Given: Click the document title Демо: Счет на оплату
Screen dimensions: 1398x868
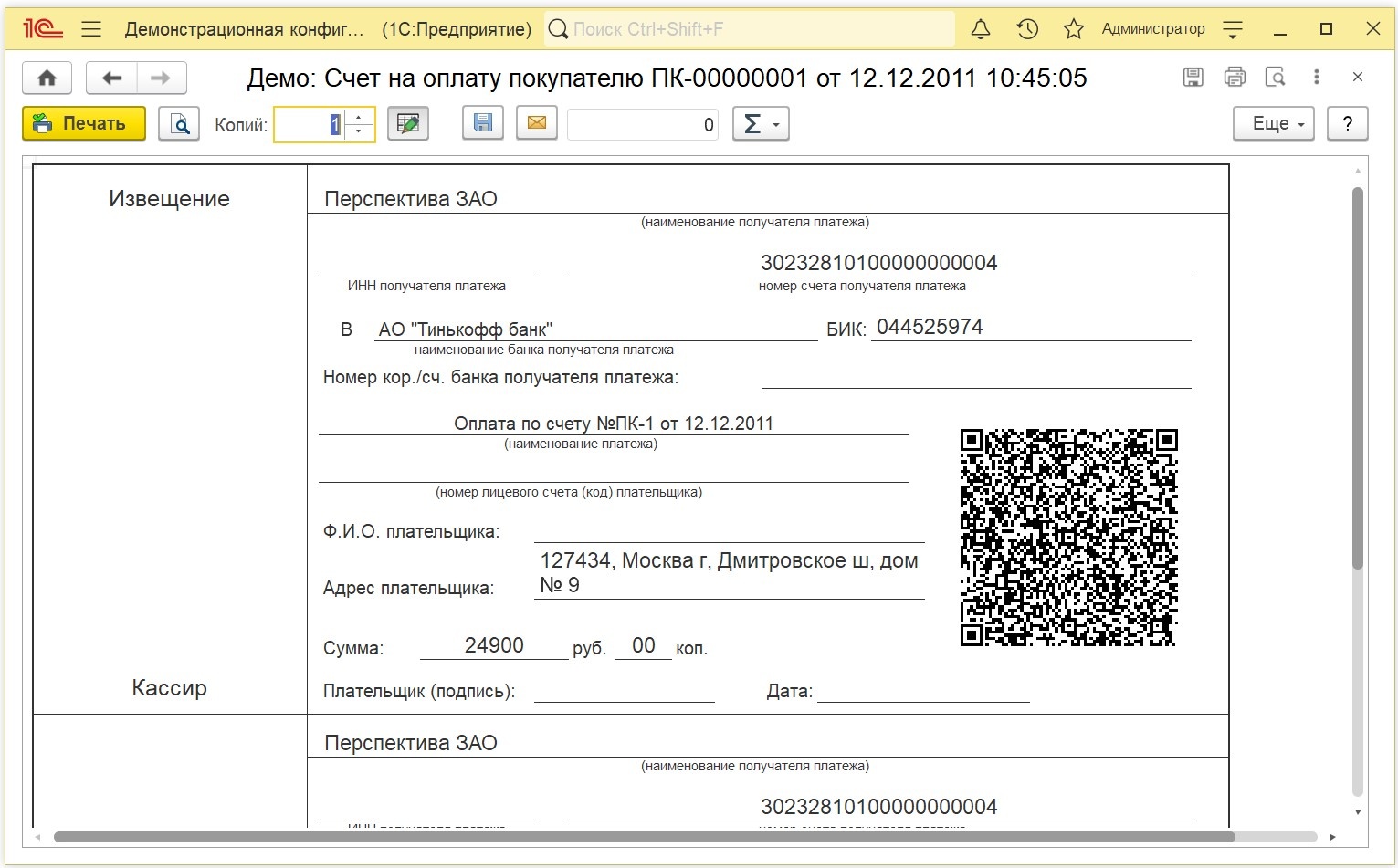Looking at the screenshot, I should [667, 78].
